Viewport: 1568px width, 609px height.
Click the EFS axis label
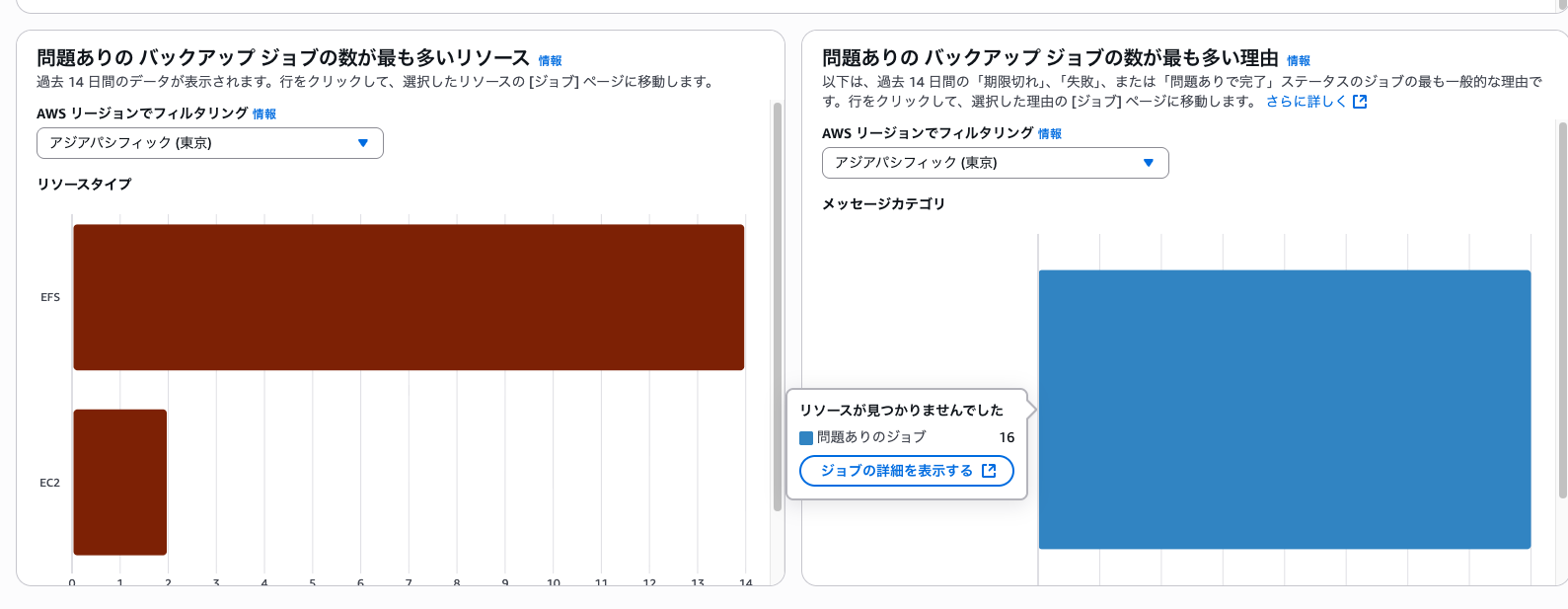(x=50, y=297)
